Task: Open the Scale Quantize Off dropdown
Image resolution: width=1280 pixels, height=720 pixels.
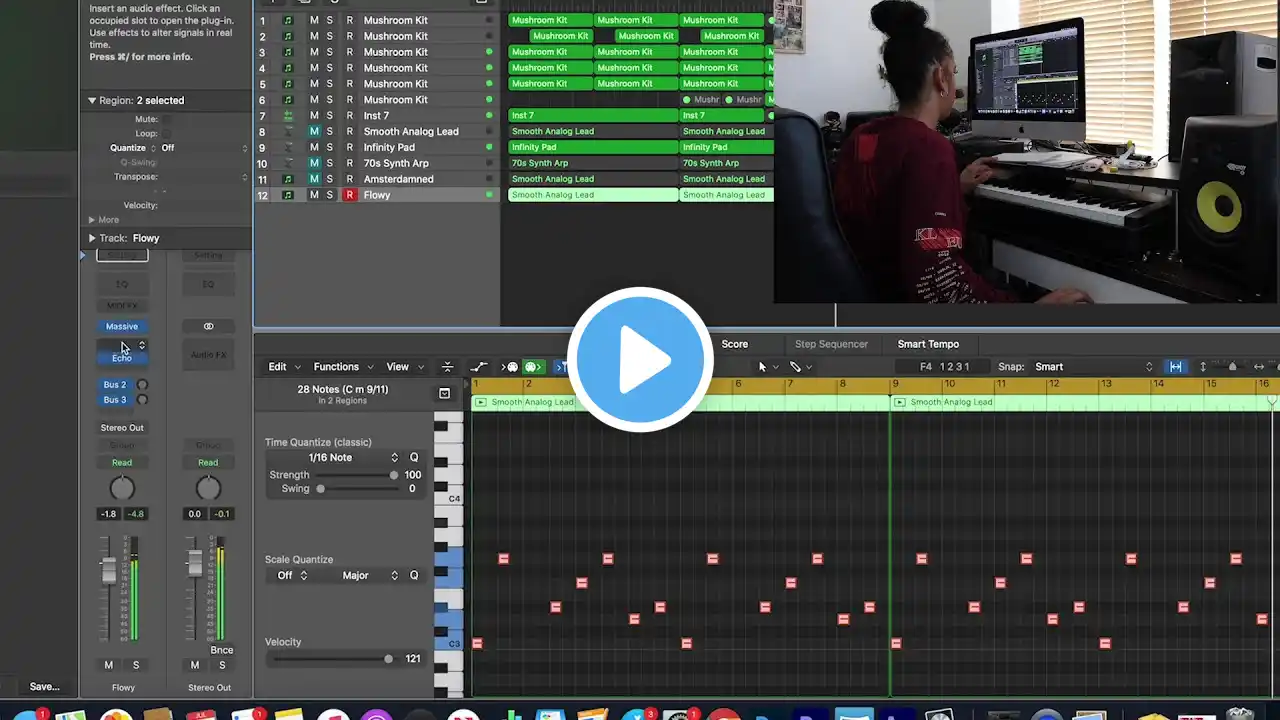Action: 292,575
